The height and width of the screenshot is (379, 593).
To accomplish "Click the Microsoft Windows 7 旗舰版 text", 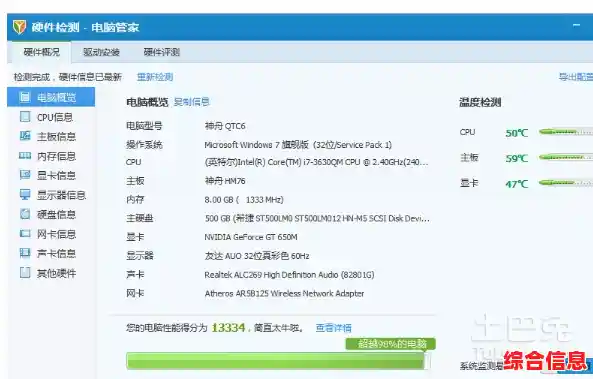I will coord(298,145).
